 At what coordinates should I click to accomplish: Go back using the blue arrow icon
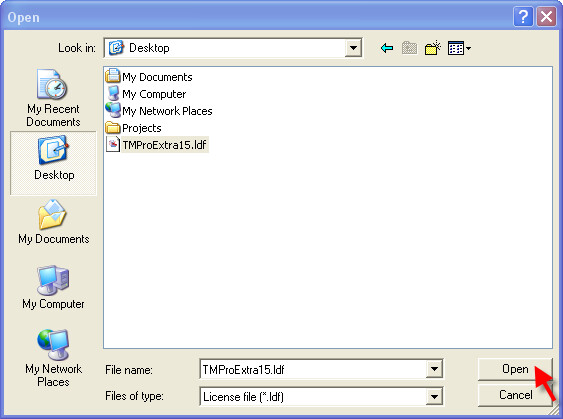click(387, 48)
